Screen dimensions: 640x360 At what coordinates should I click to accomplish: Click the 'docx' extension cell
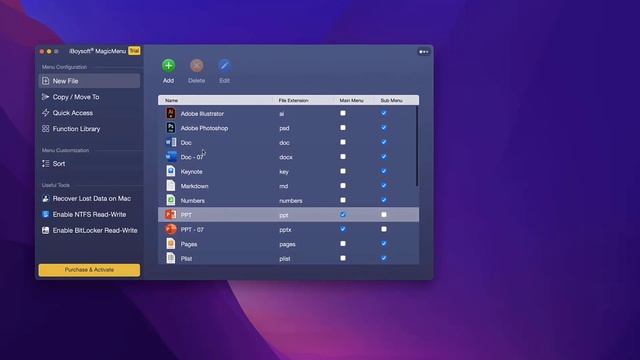(286, 157)
